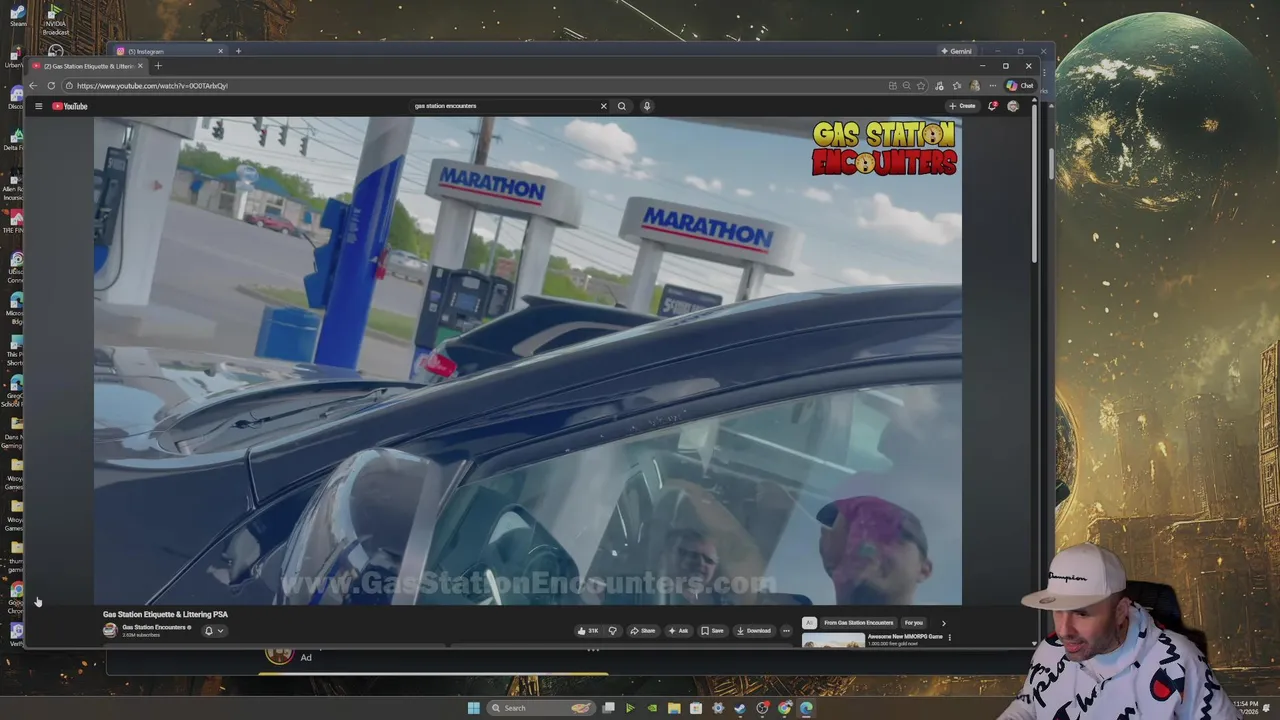View site information icon in address bar
The width and height of the screenshot is (1280, 720).
click(x=69, y=86)
